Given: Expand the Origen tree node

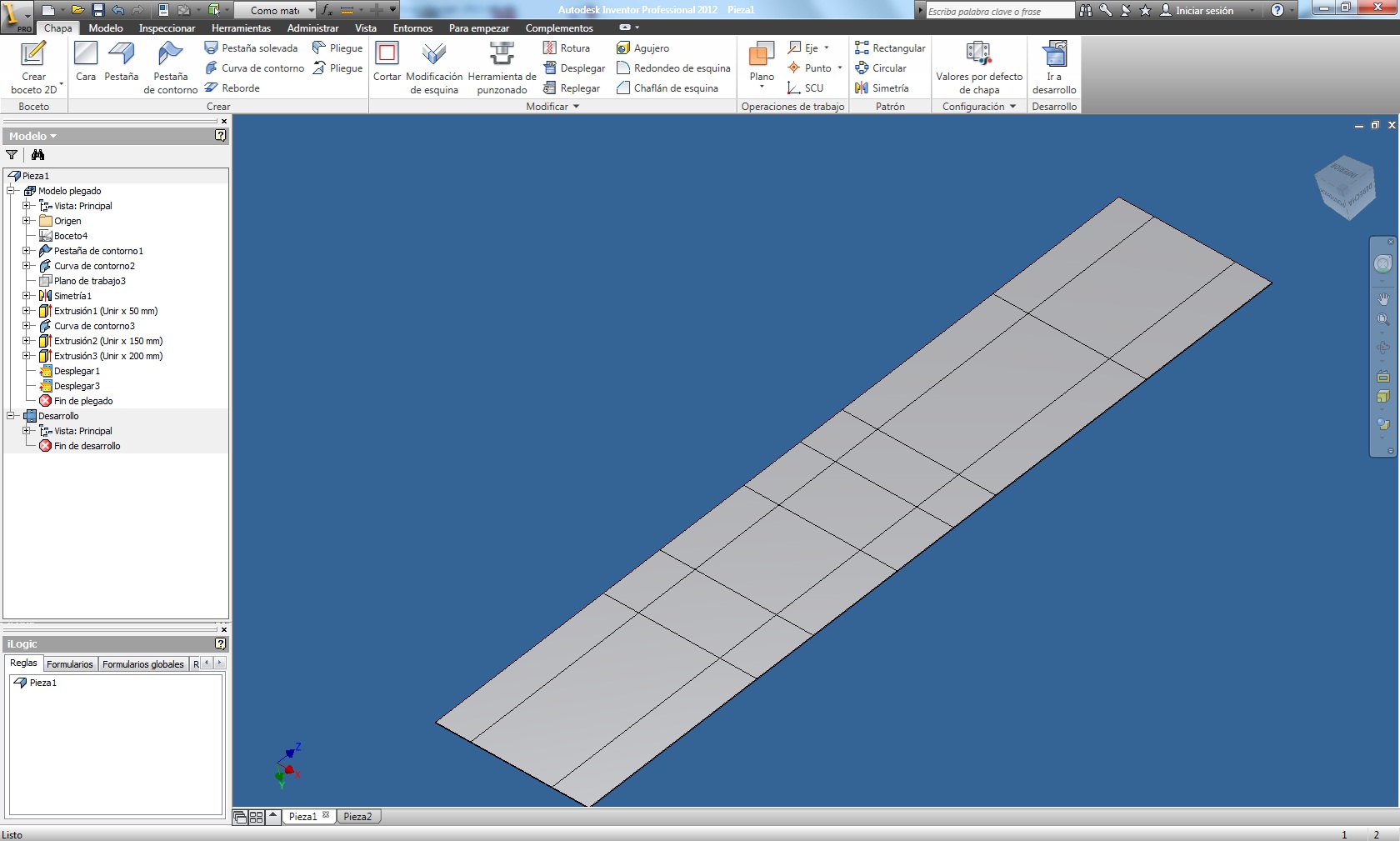Looking at the screenshot, I should tap(27, 221).
